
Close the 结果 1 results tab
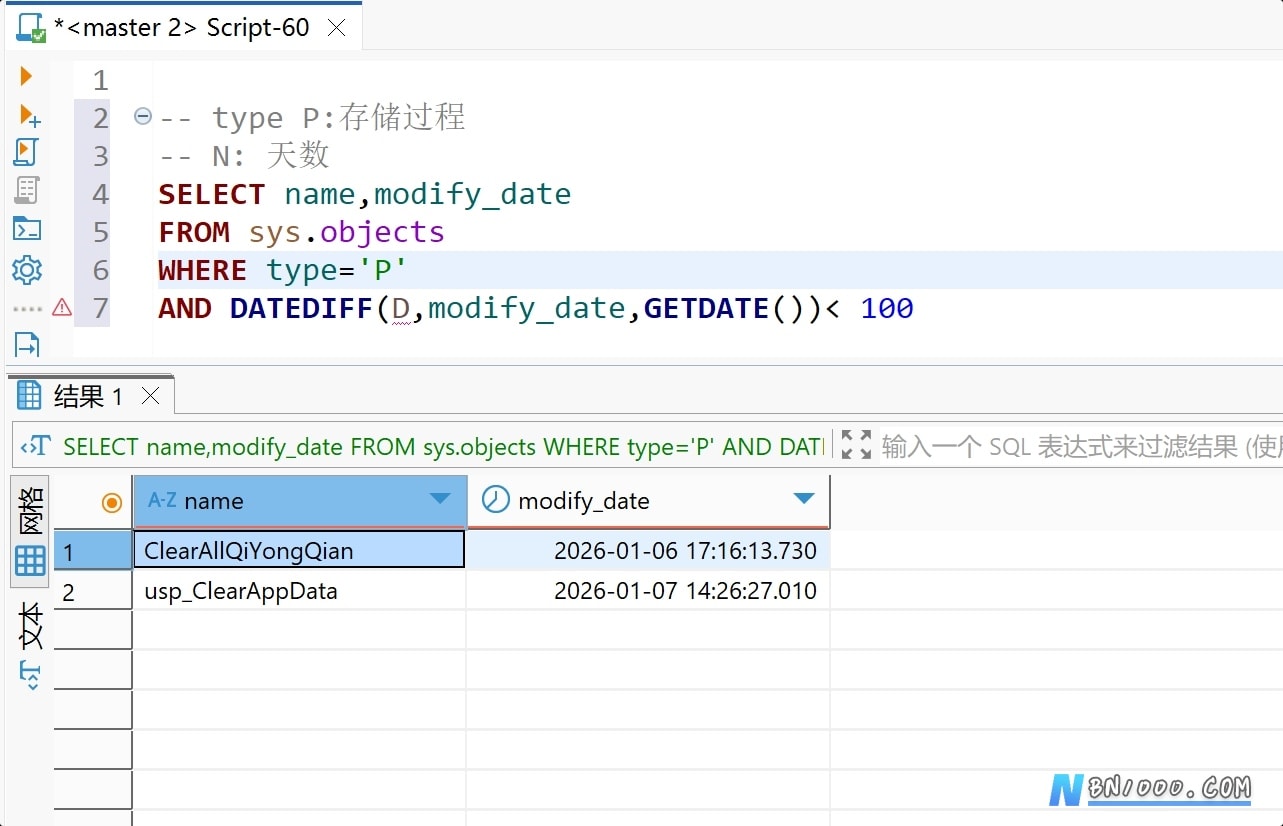click(x=150, y=396)
